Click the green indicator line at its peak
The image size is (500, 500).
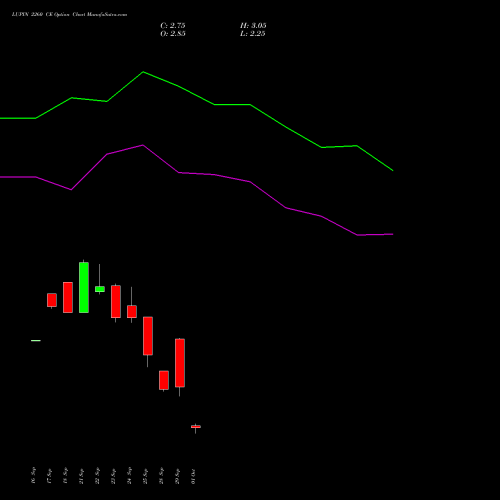point(143,72)
